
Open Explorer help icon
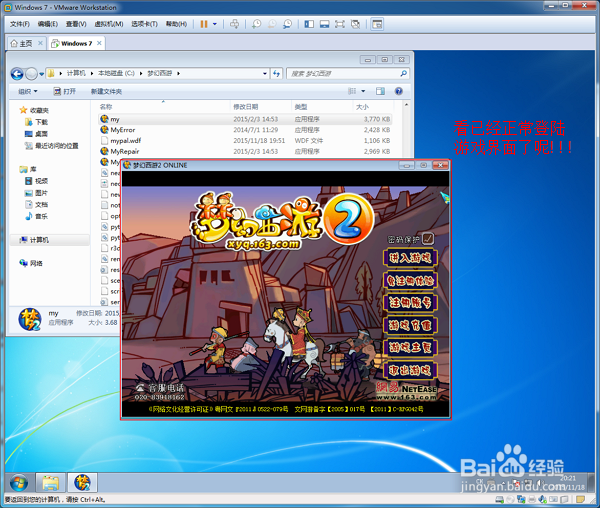399,91
